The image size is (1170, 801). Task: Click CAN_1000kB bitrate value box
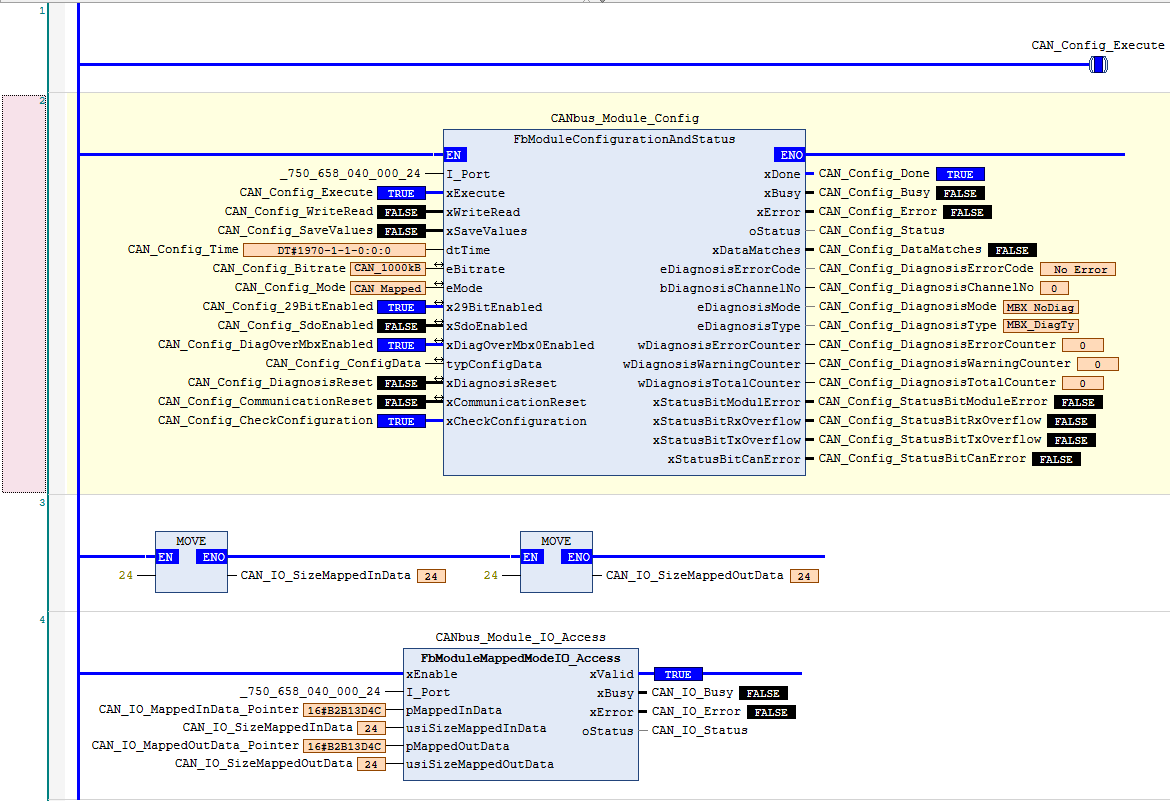[387, 269]
